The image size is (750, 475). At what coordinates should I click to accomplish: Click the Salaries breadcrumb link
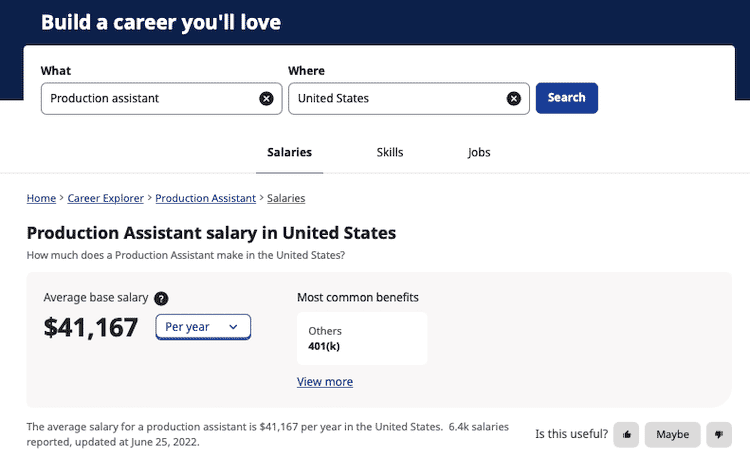click(286, 199)
